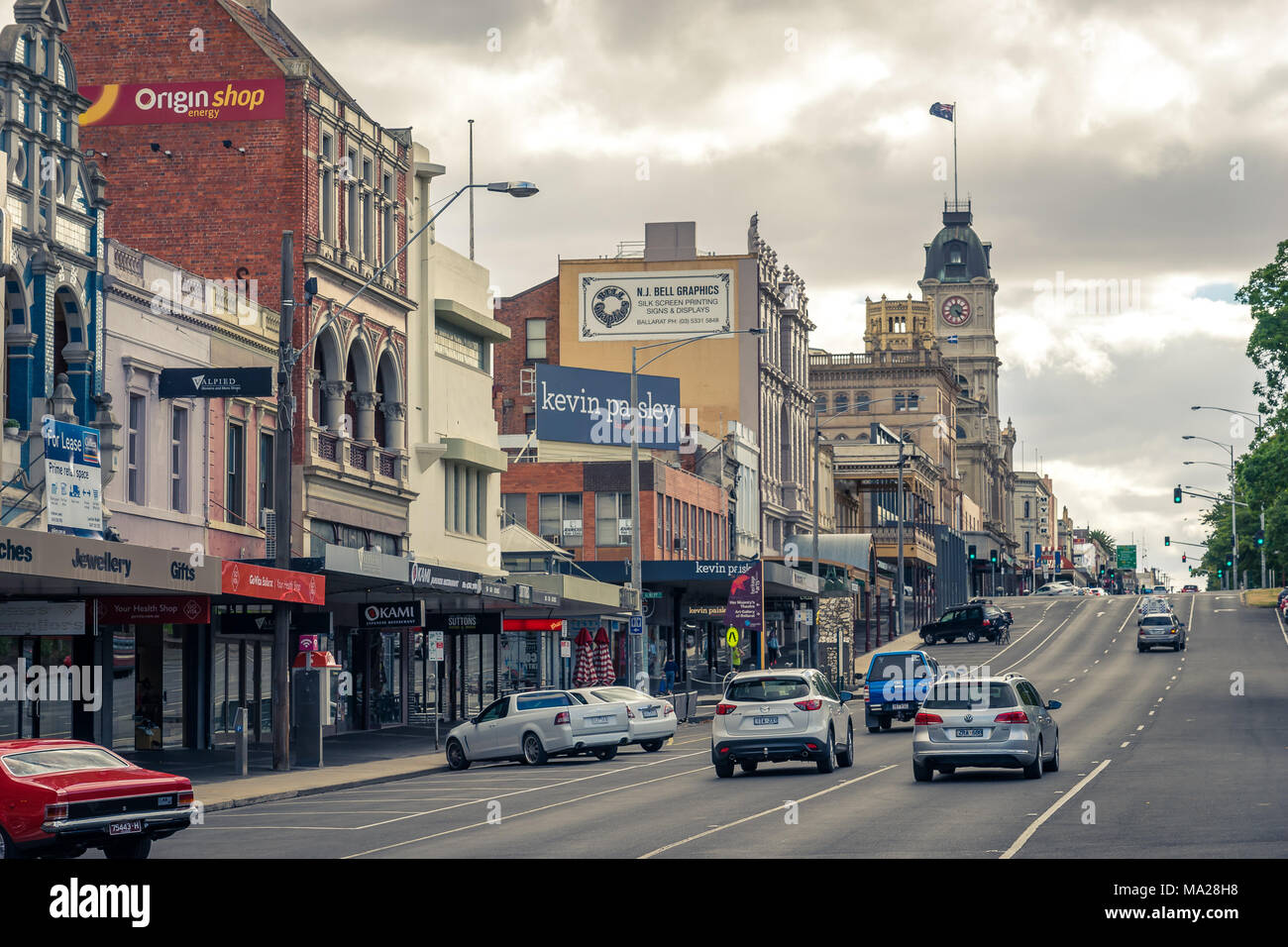
Task: Click the clock face on the tower
Action: [955, 311]
